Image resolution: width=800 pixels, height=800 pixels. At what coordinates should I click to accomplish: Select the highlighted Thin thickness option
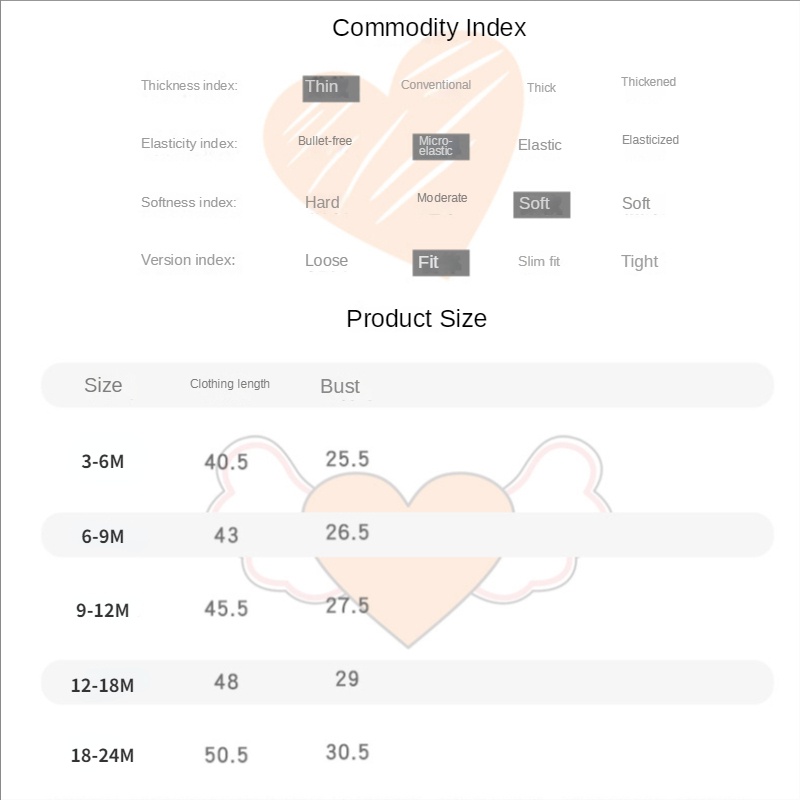(330, 88)
